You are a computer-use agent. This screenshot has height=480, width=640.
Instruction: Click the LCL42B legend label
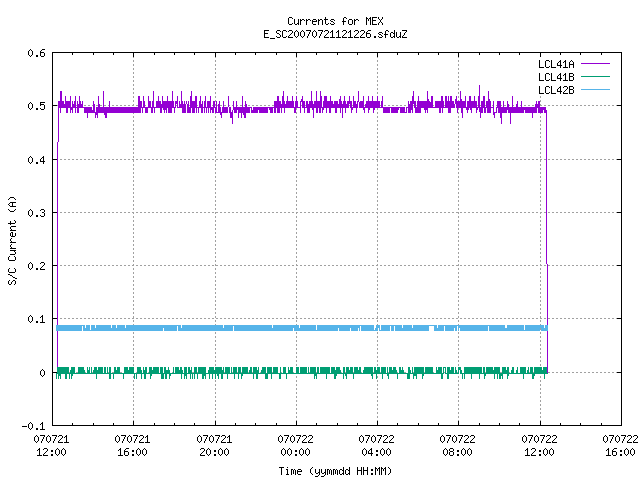[556, 90]
